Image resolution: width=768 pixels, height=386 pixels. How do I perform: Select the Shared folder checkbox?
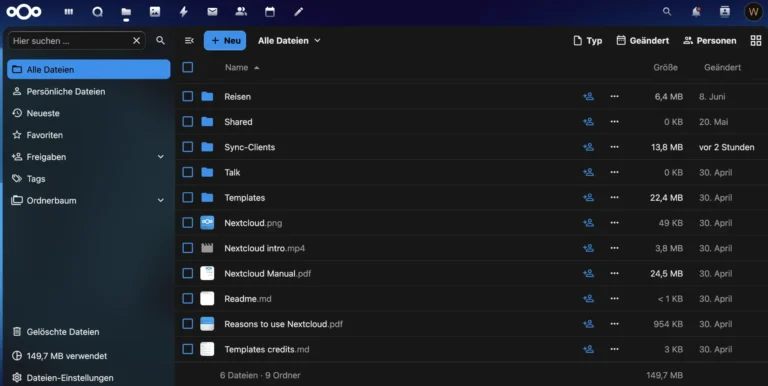(x=188, y=121)
